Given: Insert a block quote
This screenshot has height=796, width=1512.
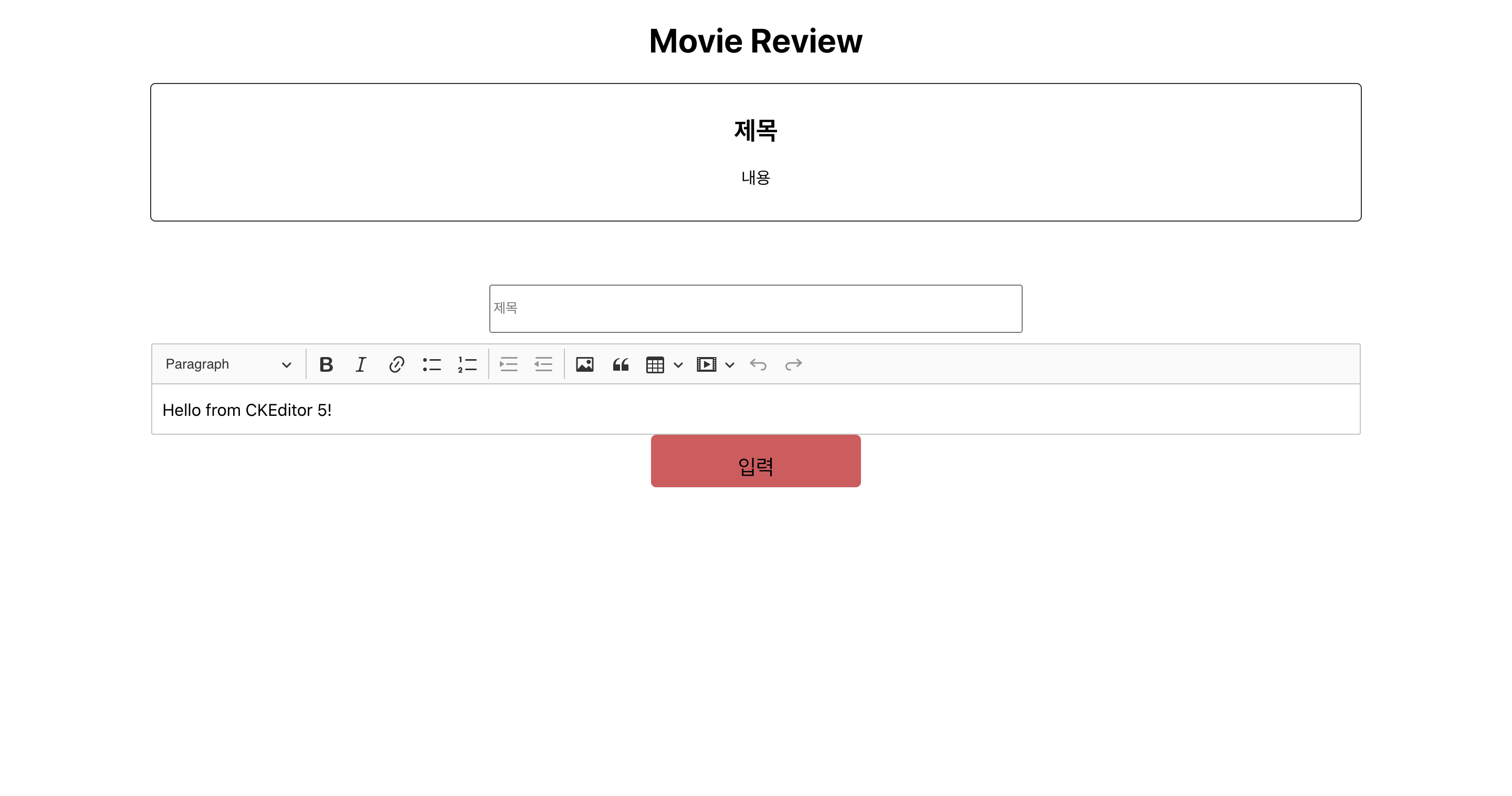Looking at the screenshot, I should click(621, 364).
